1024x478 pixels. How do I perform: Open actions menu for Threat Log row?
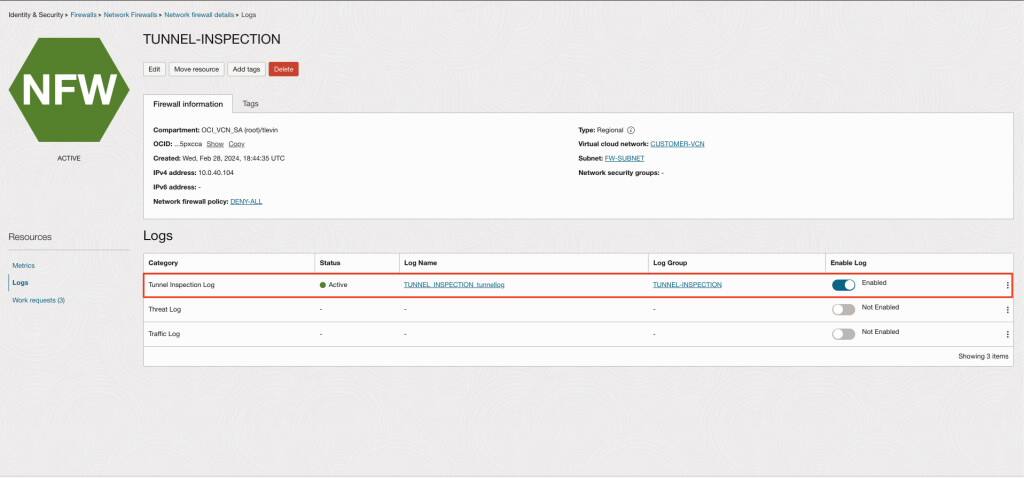click(1008, 310)
